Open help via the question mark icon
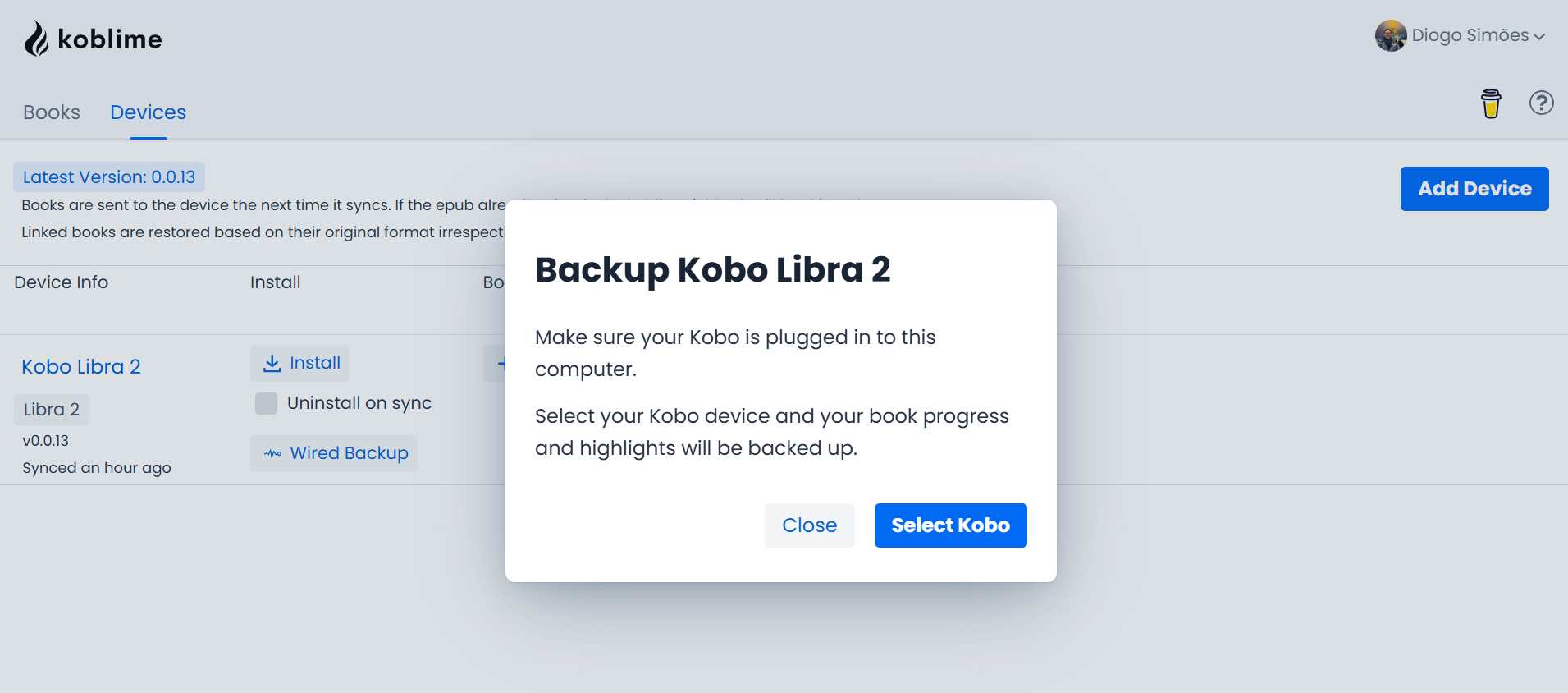 pyautogui.click(x=1541, y=103)
